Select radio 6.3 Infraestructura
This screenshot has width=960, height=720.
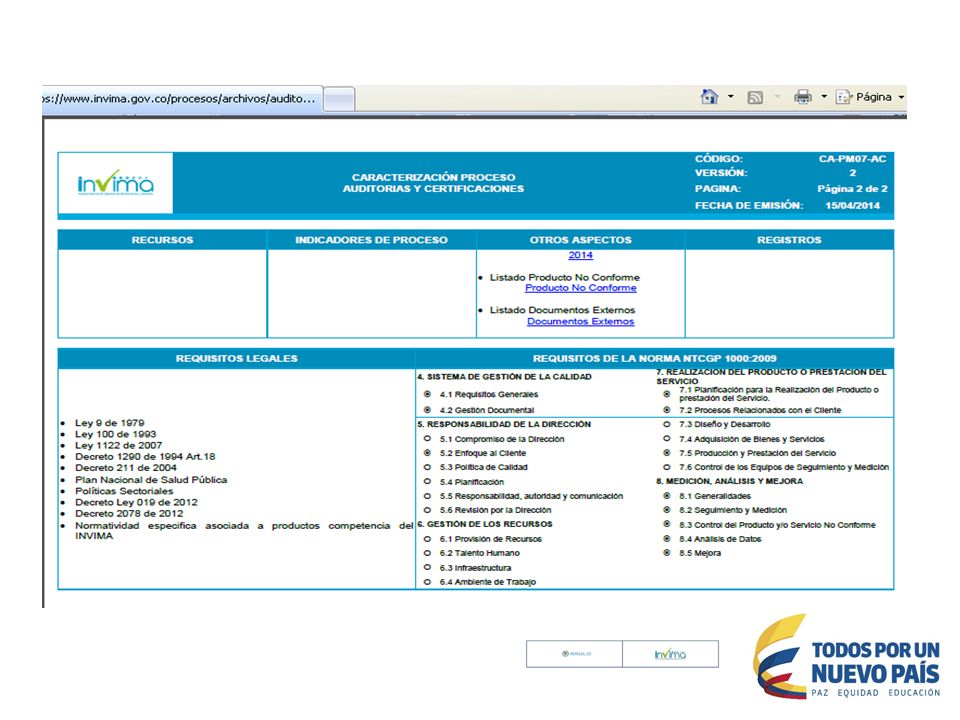coord(427,568)
